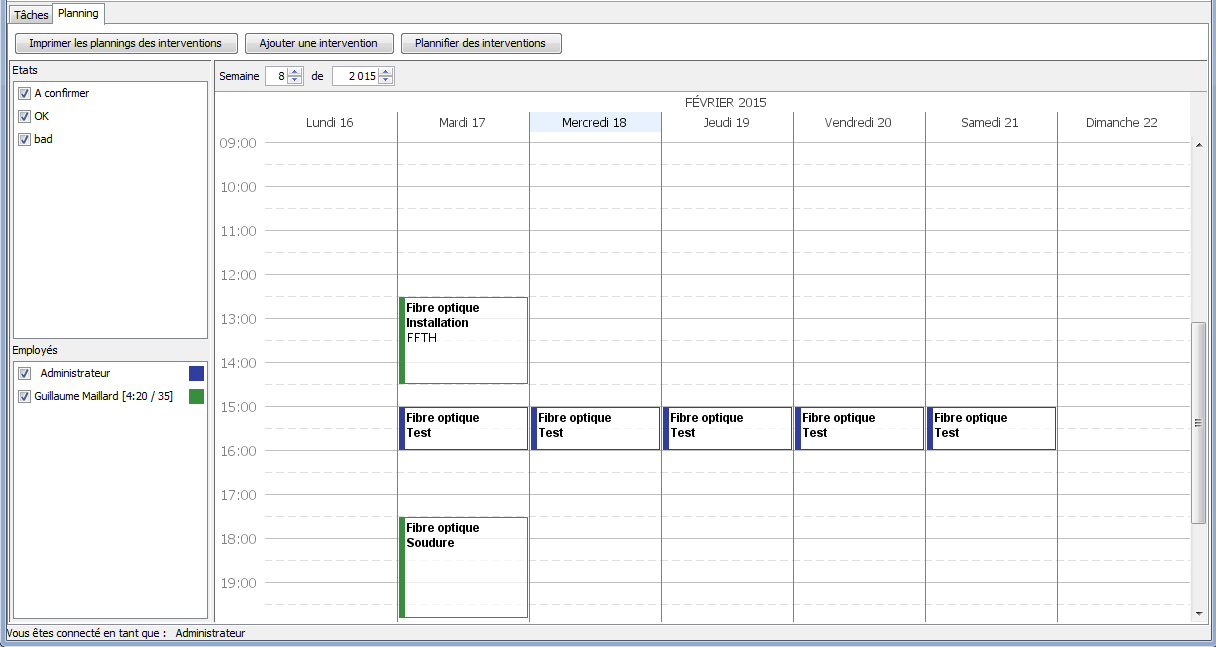Screen dimensions: 1216x647
Task: Open the Fibre optique Installation FFTH event
Action: click(463, 340)
